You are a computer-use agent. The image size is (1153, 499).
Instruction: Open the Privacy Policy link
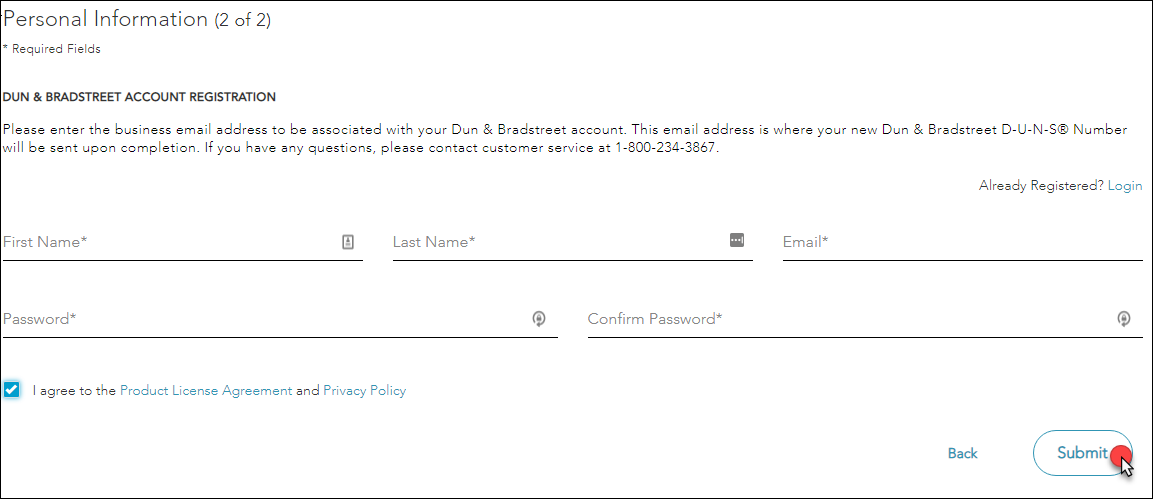click(364, 391)
